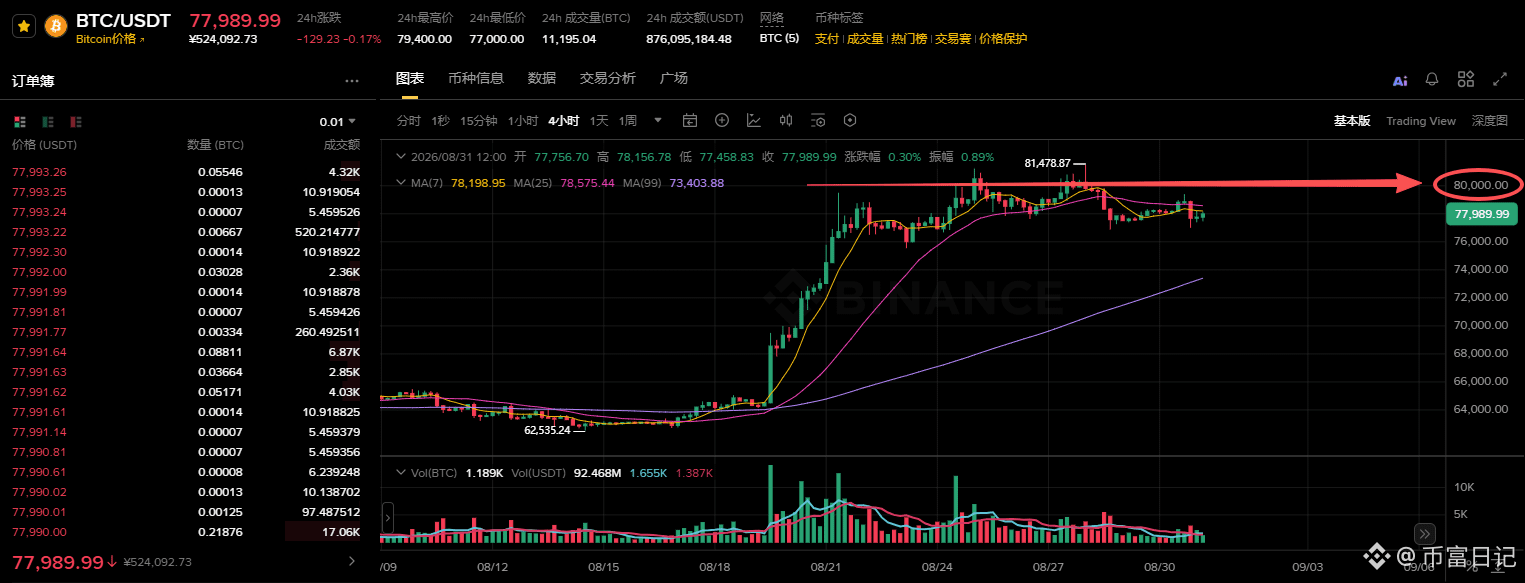Switch to the 广场 tab
This screenshot has height=583, width=1525.
[x=674, y=79]
